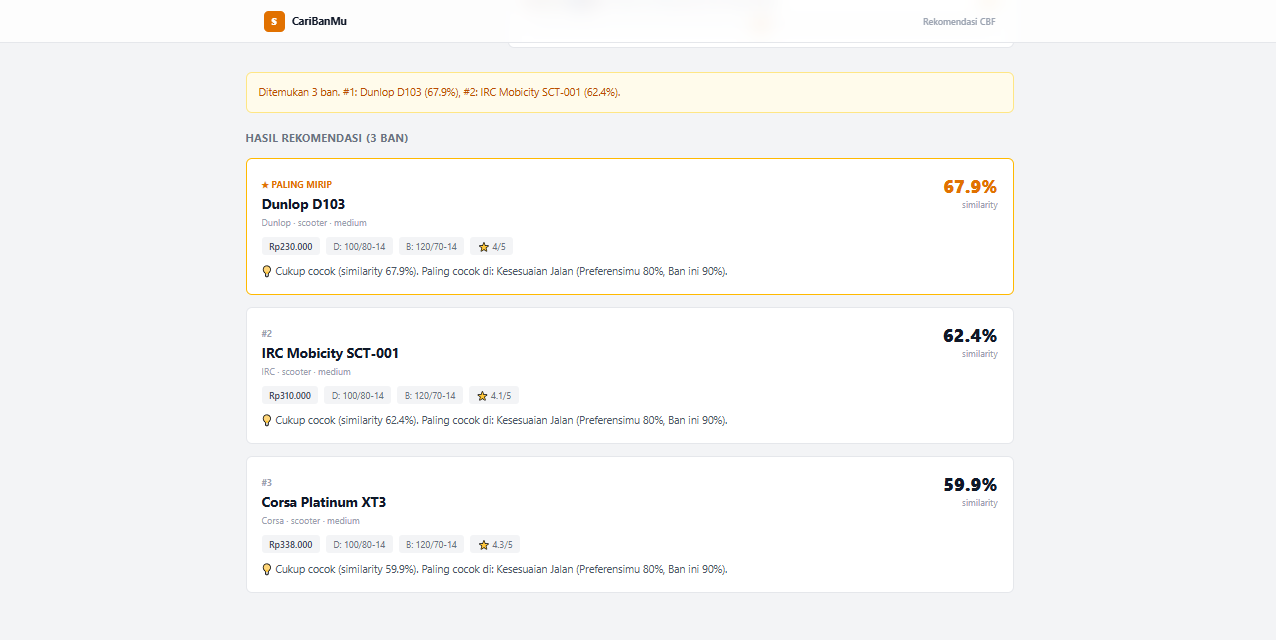This screenshot has height=640, width=1276.
Task: Click the star icon next to 4.3/5
Action: [x=484, y=545]
